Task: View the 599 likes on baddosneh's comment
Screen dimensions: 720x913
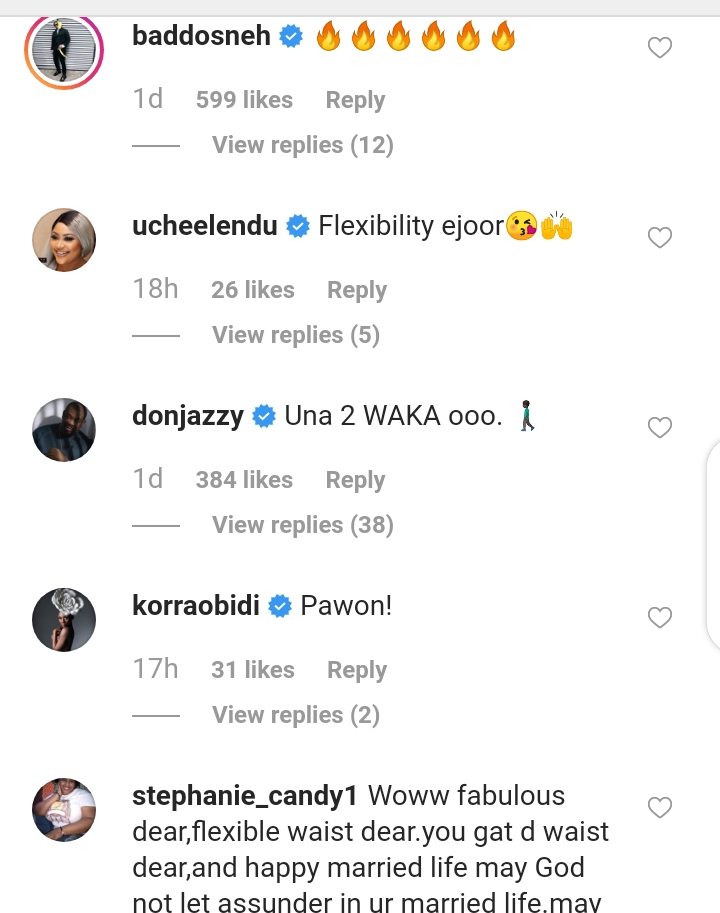Action: coord(244,100)
